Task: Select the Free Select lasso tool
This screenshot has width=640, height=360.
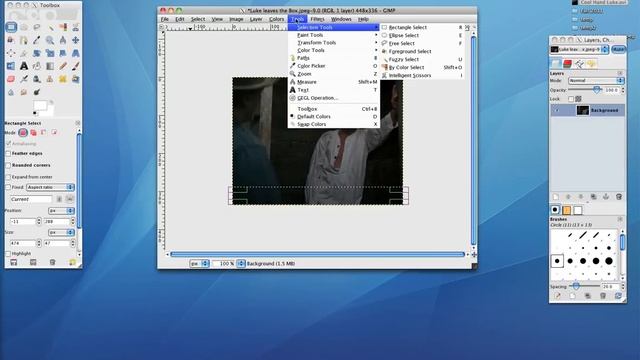Action: 37,27
